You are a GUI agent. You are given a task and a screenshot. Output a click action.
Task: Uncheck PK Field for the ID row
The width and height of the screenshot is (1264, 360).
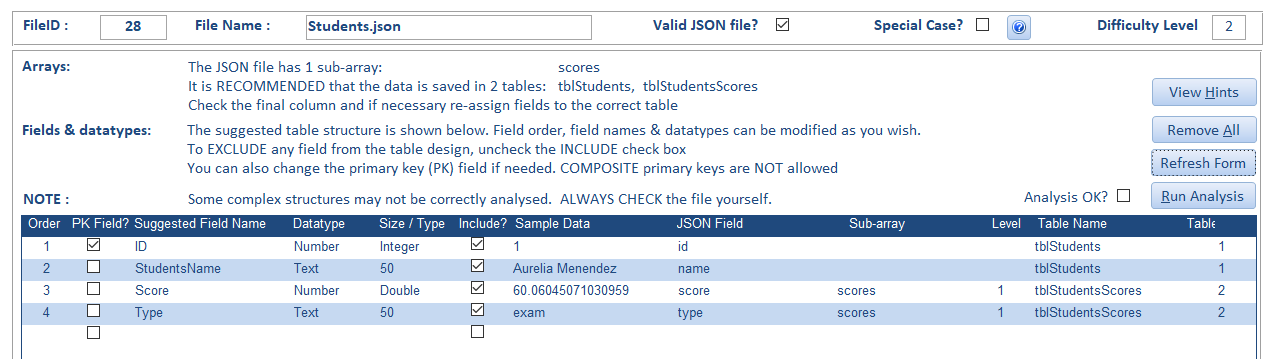[x=93, y=245]
